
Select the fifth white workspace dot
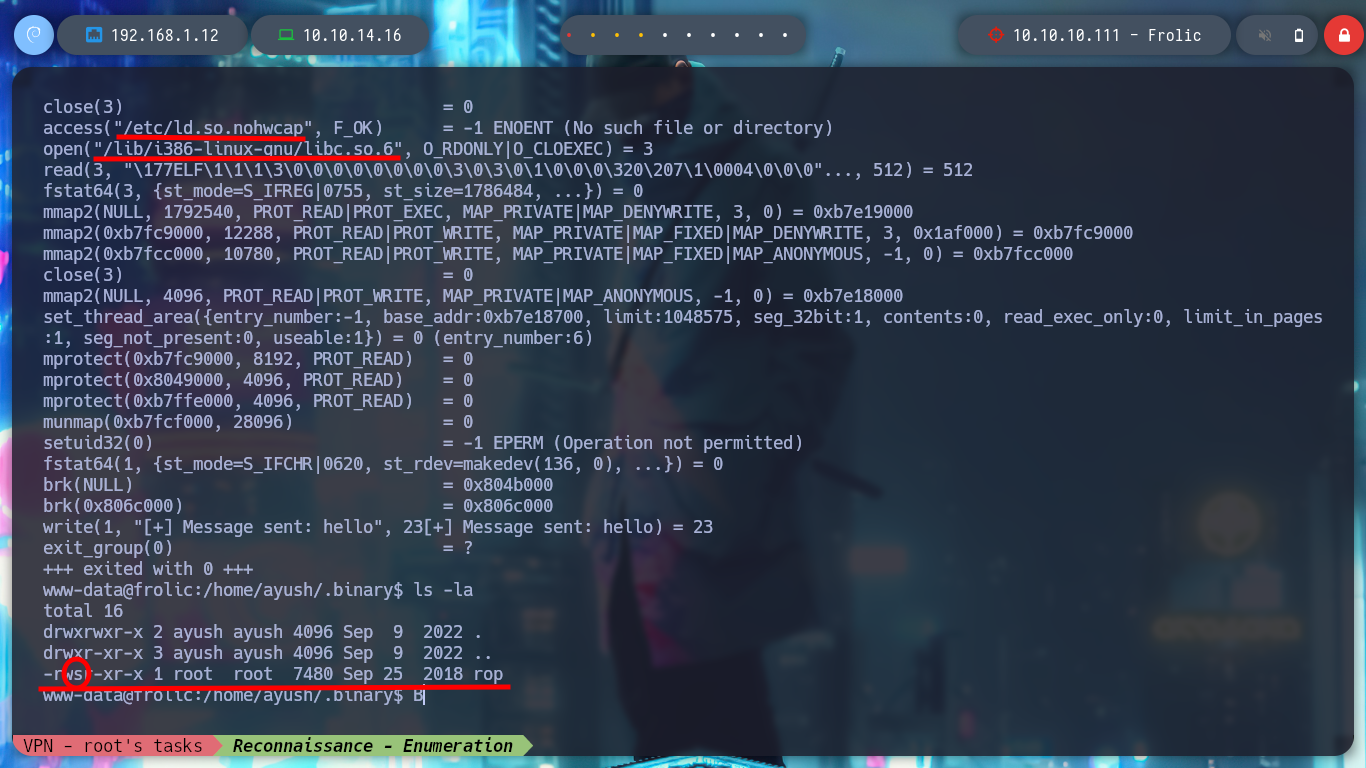tap(665, 36)
